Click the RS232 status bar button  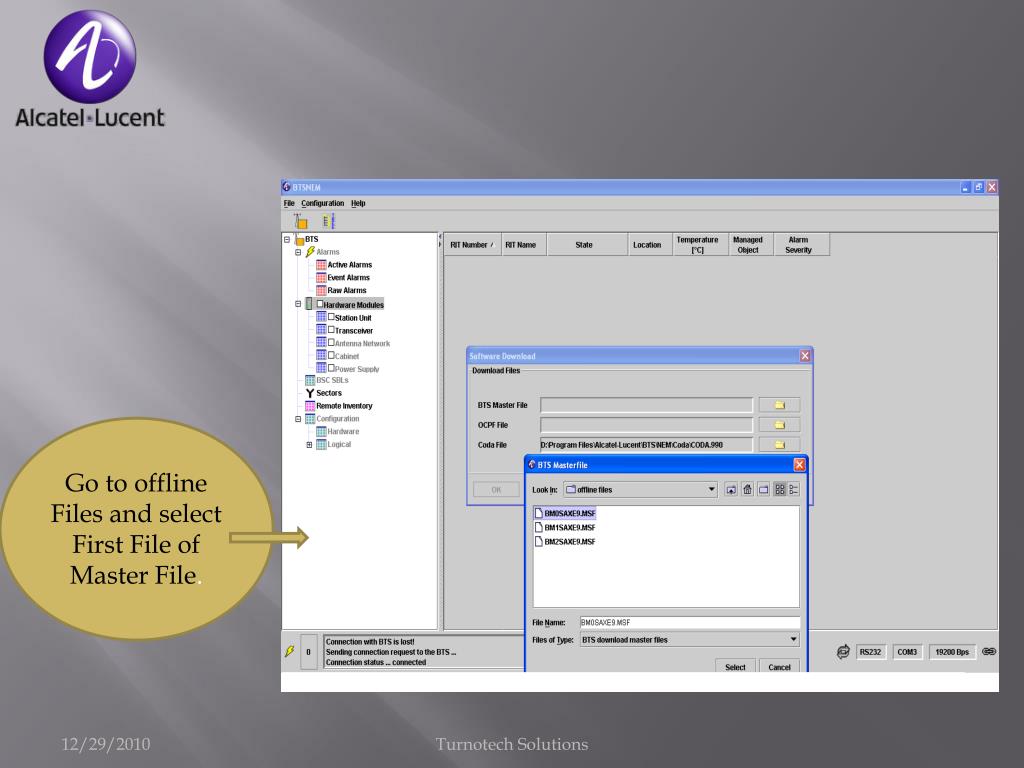(871, 652)
